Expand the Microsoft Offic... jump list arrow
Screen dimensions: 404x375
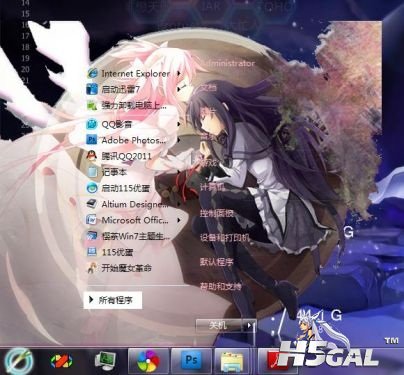point(179,220)
